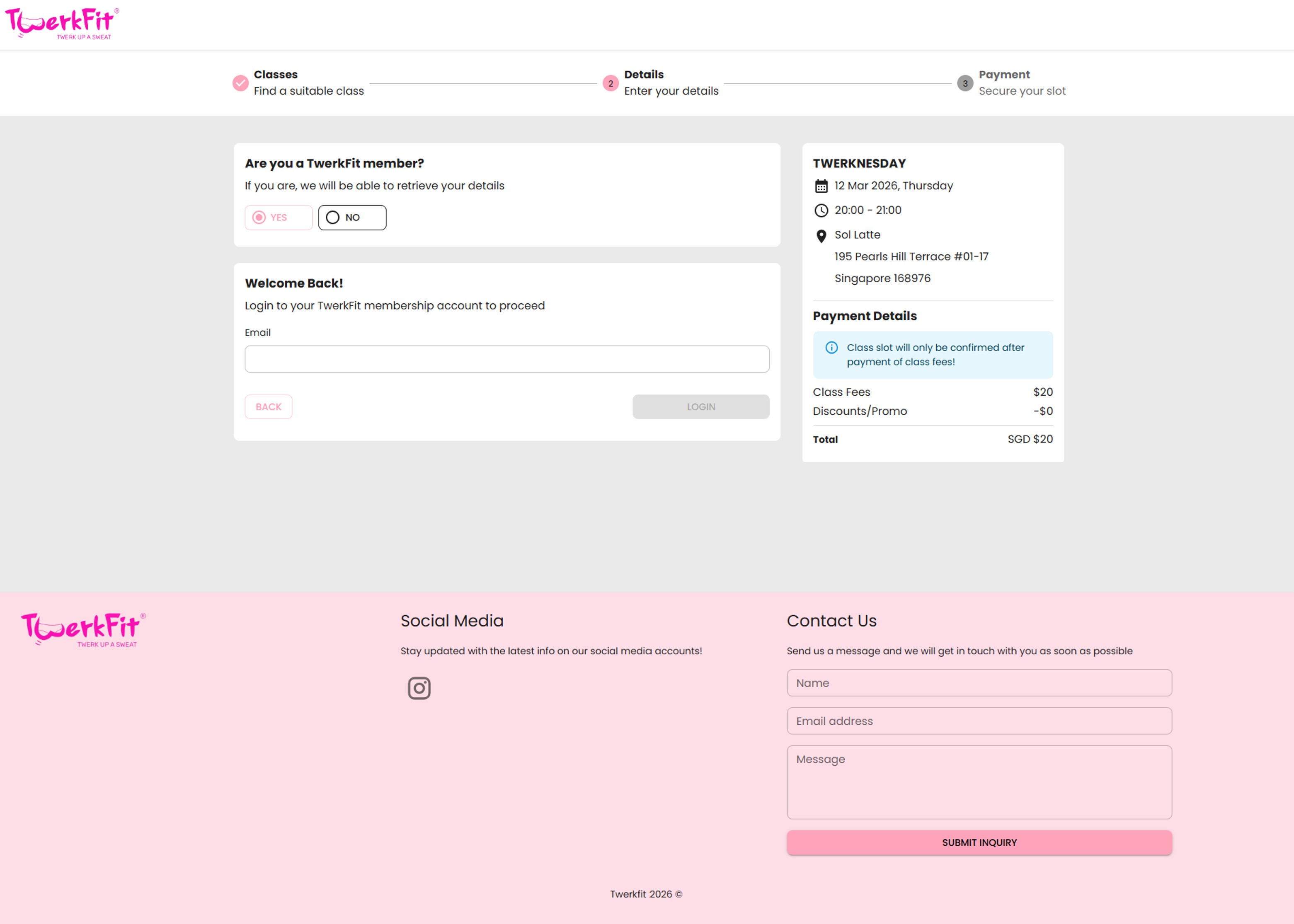This screenshot has height=924, width=1294.
Task: Click the clock icon beside class time
Action: 821,210
